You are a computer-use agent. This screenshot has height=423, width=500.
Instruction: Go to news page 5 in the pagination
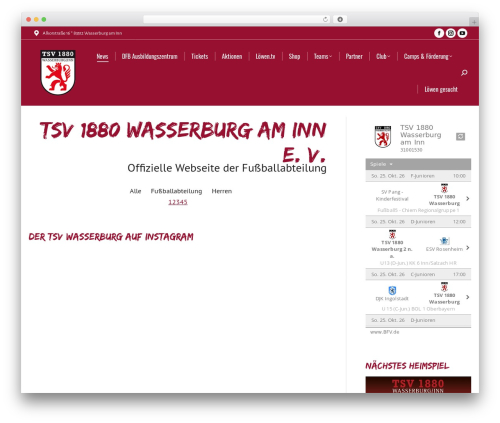tap(186, 202)
